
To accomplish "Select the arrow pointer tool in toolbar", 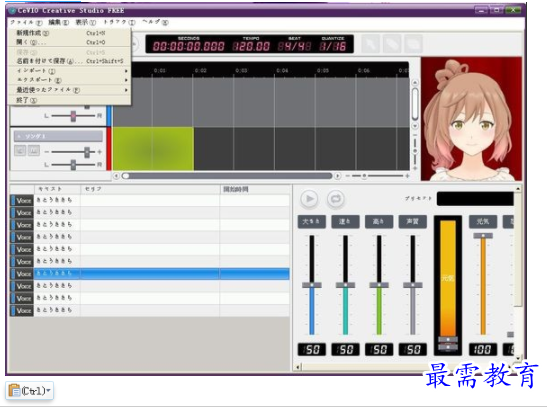I will pos(370,44).
